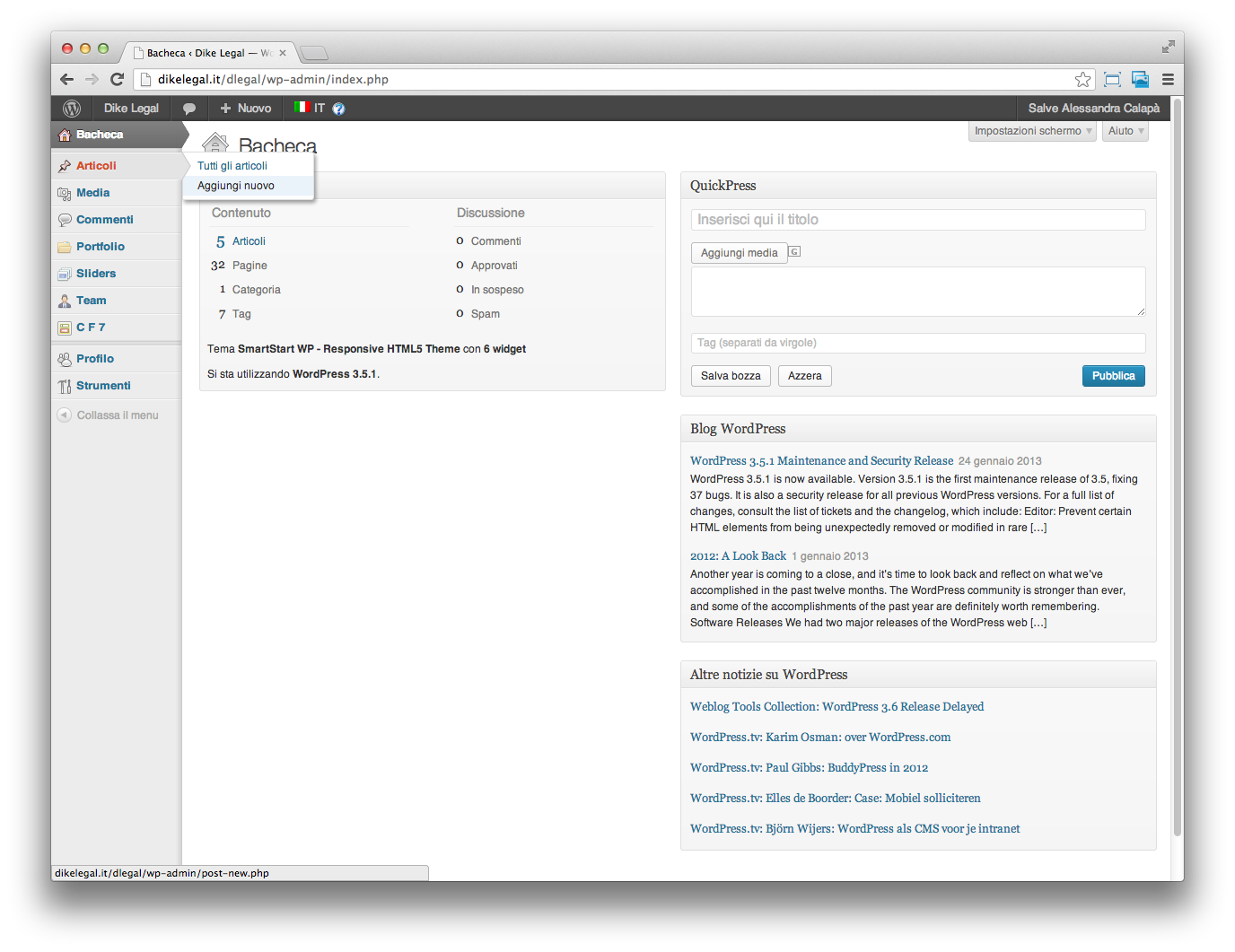Viewport: 1235px width, 952px height.
Task: Collapse the admin menu with Collassa il menu
Action: pyautogui.click(x=109, y=415)
